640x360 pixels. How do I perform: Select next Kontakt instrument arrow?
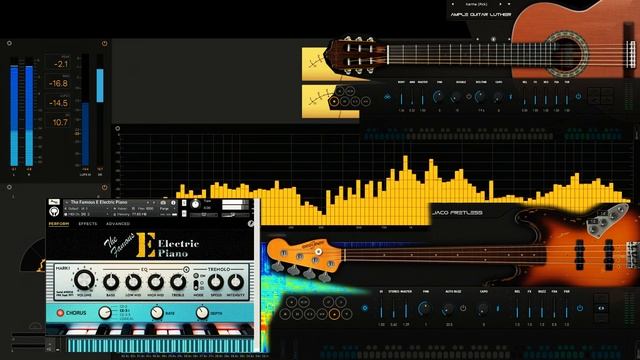click(154, 202)
